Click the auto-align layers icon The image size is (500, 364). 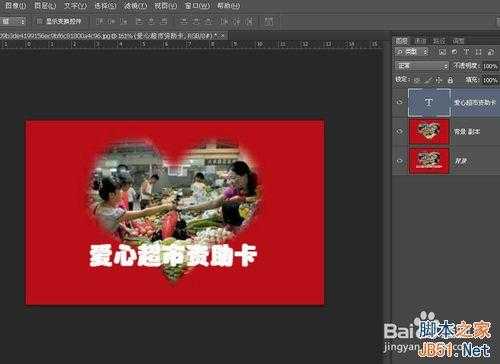point(269,21)
